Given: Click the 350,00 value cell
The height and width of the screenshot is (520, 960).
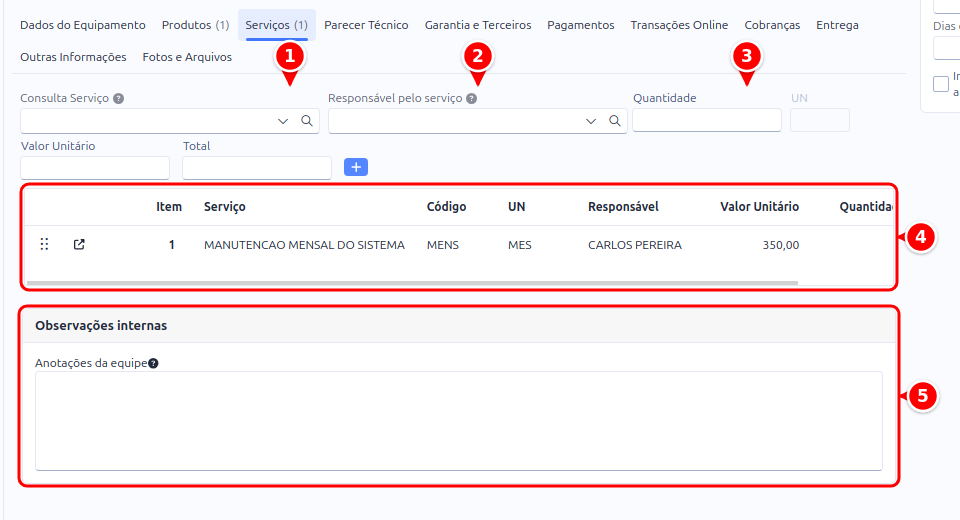Looking at the screenshot, I should [x=781, y=245].
